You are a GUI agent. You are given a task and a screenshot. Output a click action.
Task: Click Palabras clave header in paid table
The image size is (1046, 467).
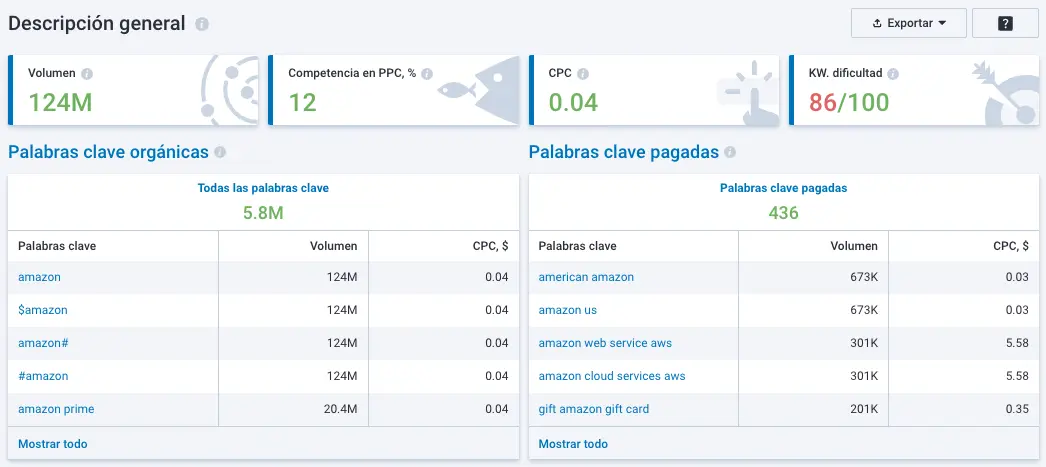[x=577, y=246]
